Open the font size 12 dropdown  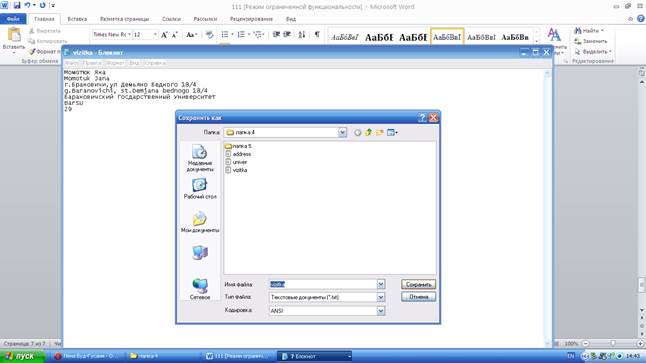[x=155, y=35]
